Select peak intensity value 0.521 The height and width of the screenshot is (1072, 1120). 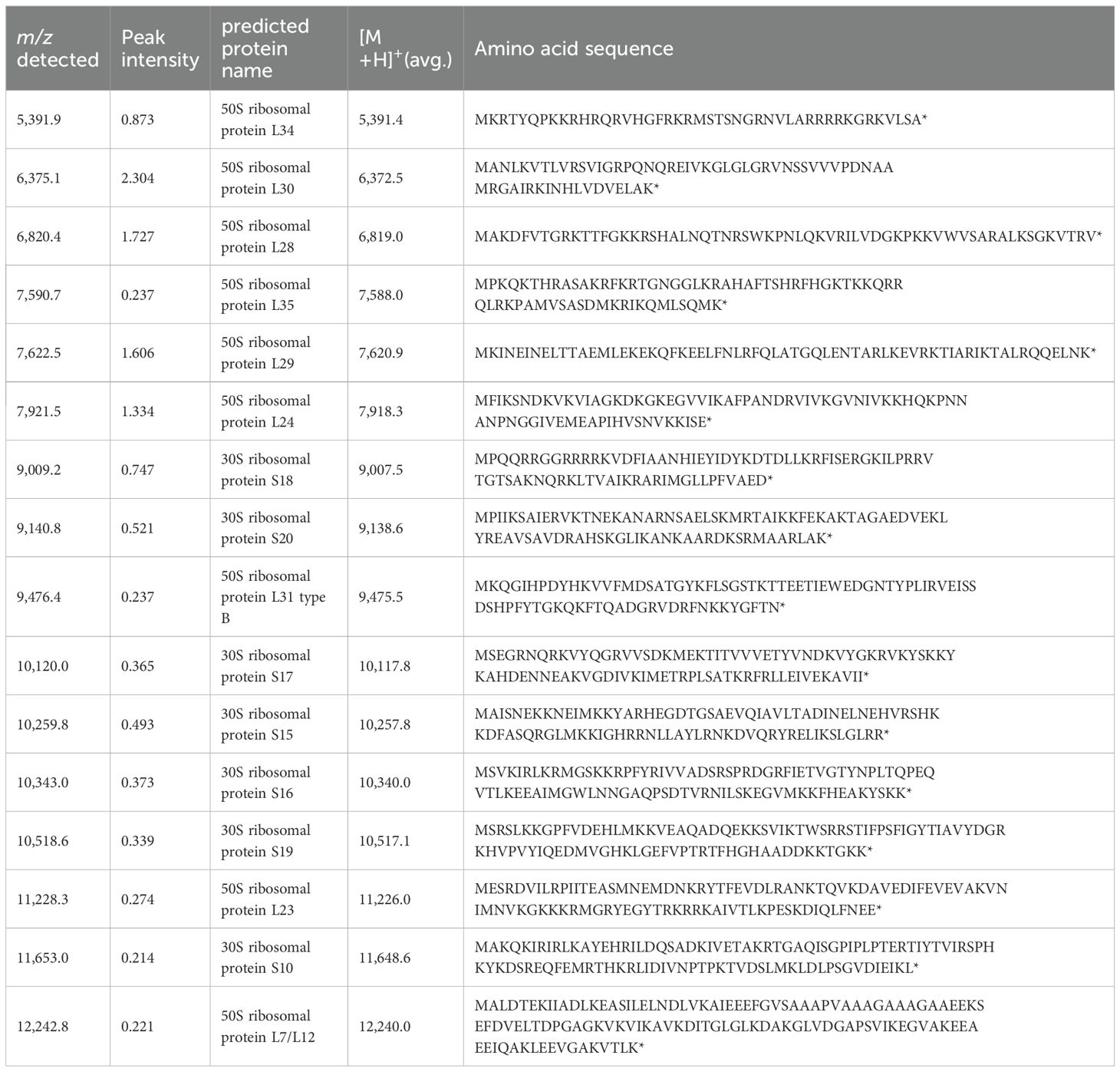pyautogui.click(x=137, y=528)
